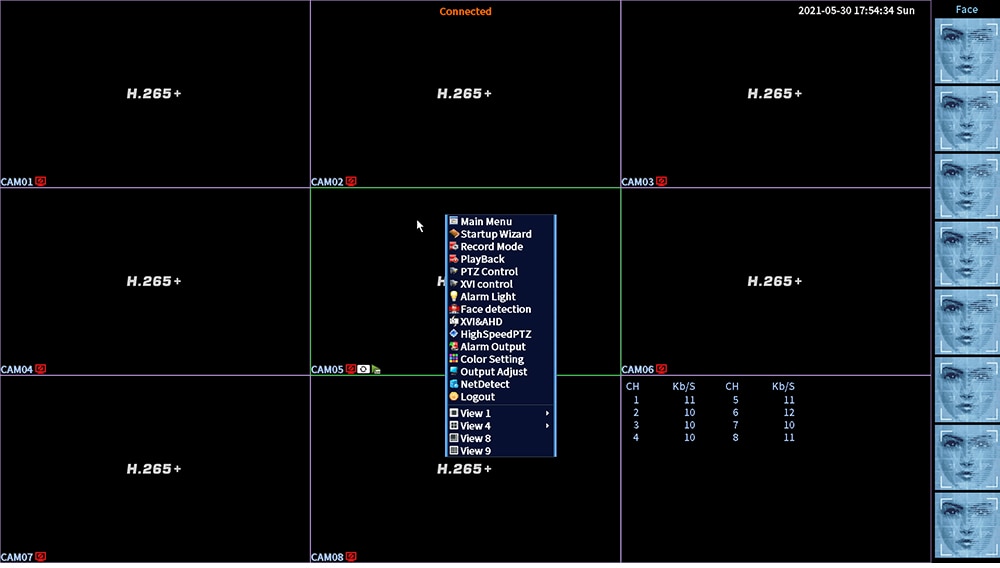This screenshot has width=1000, height=568.
Task: Expand the View 1 submenu arrow
Action: coord(547,413)
